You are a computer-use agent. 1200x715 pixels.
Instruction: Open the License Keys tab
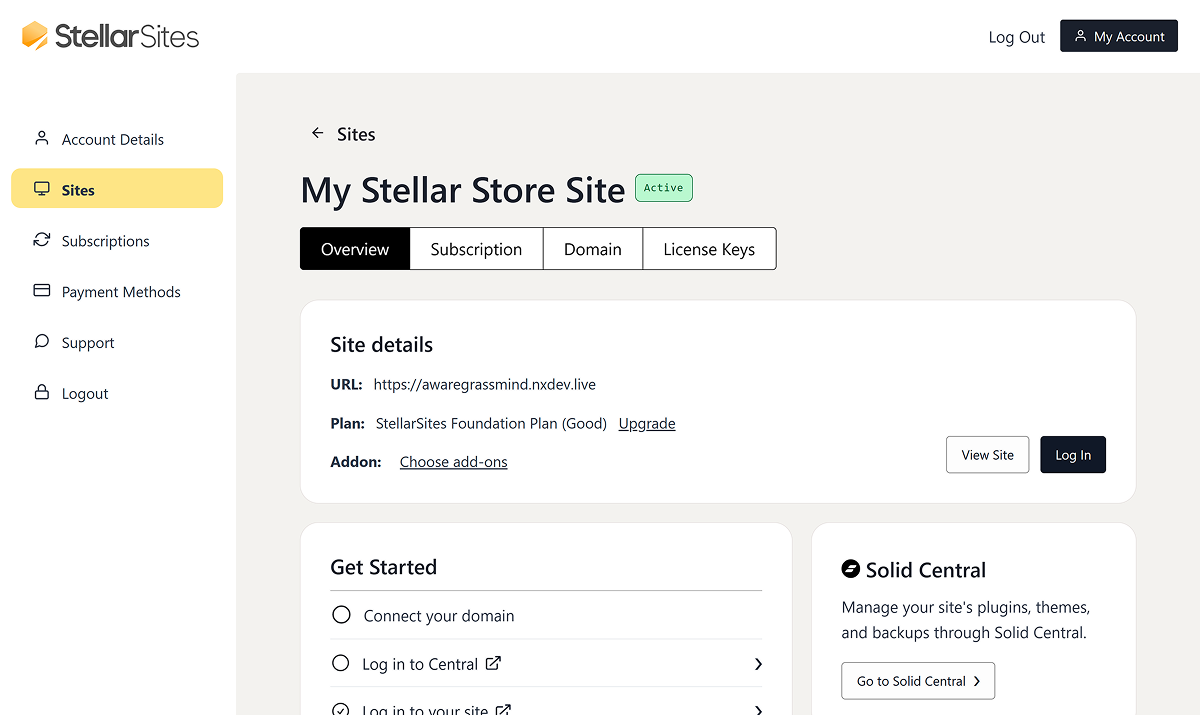(709, 248)
